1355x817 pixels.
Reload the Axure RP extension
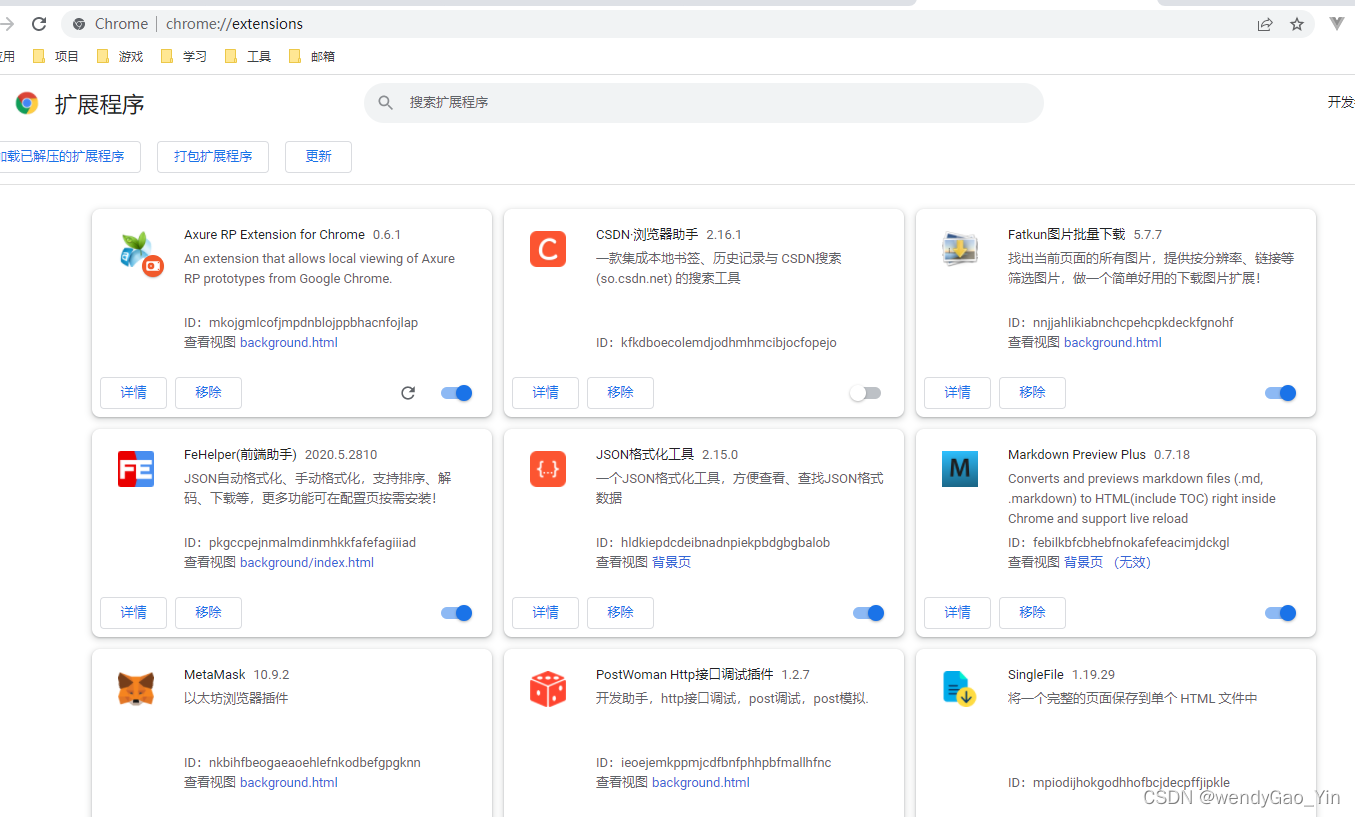click(x=408, y=393)
